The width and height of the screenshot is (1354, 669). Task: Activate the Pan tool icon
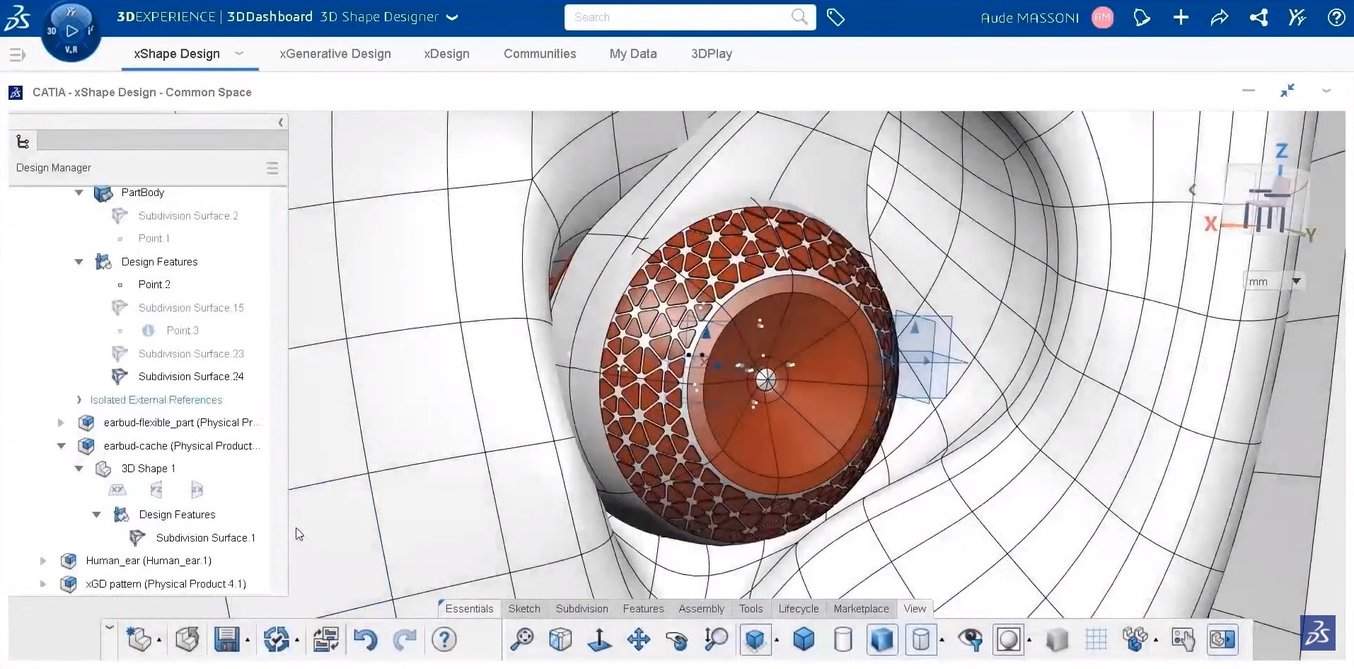pyautogui.click(x=638, y=638)
